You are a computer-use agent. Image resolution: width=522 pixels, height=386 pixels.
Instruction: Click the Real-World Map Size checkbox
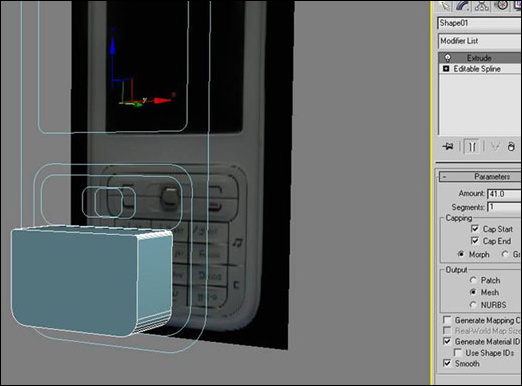pos(447,331)
